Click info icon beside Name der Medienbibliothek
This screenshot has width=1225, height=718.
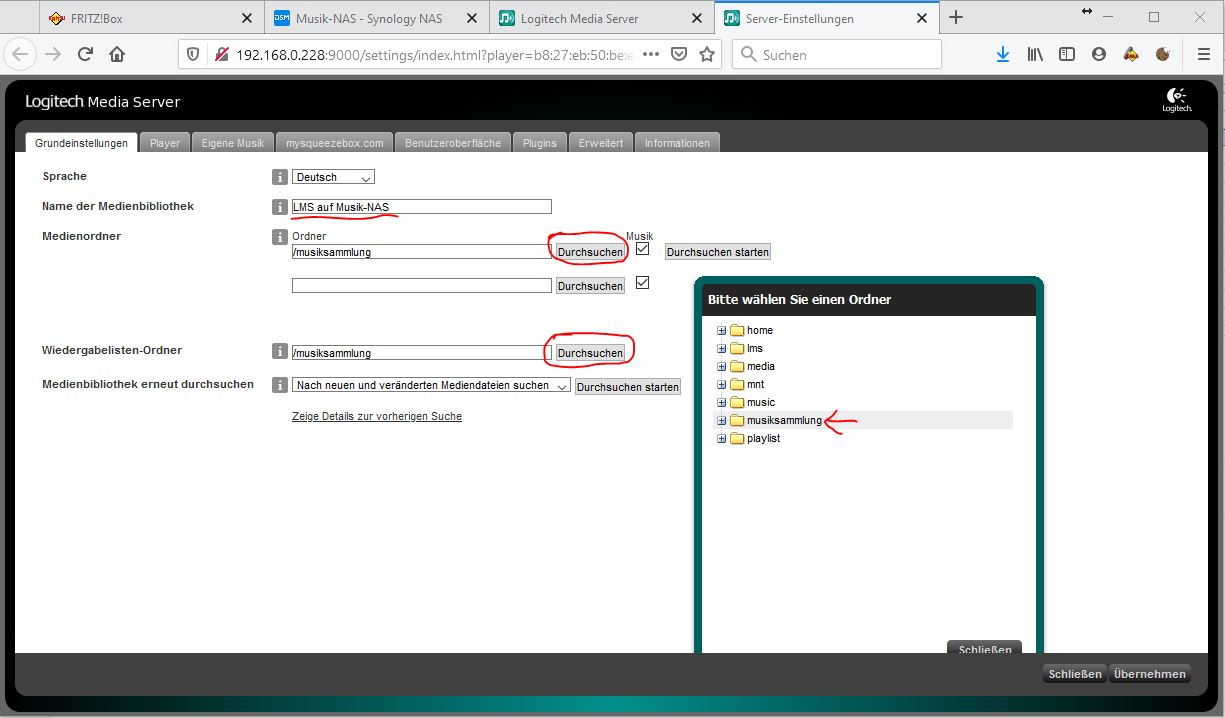coord(280,207)
